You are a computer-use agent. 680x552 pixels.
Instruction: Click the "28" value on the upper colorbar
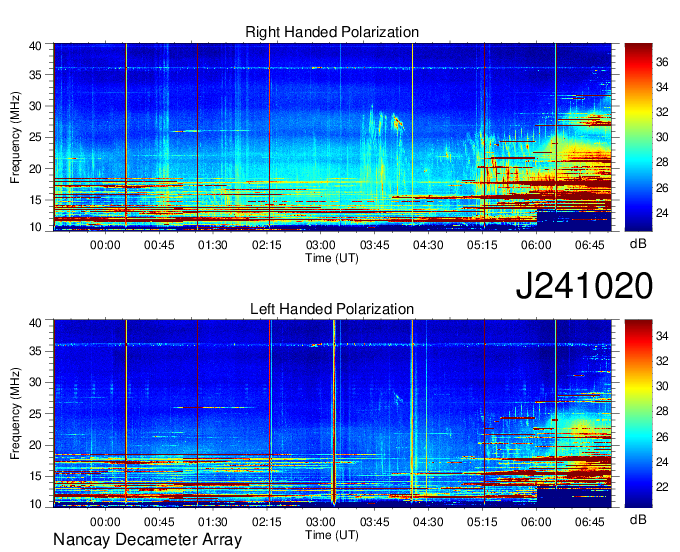click(662, 163)
